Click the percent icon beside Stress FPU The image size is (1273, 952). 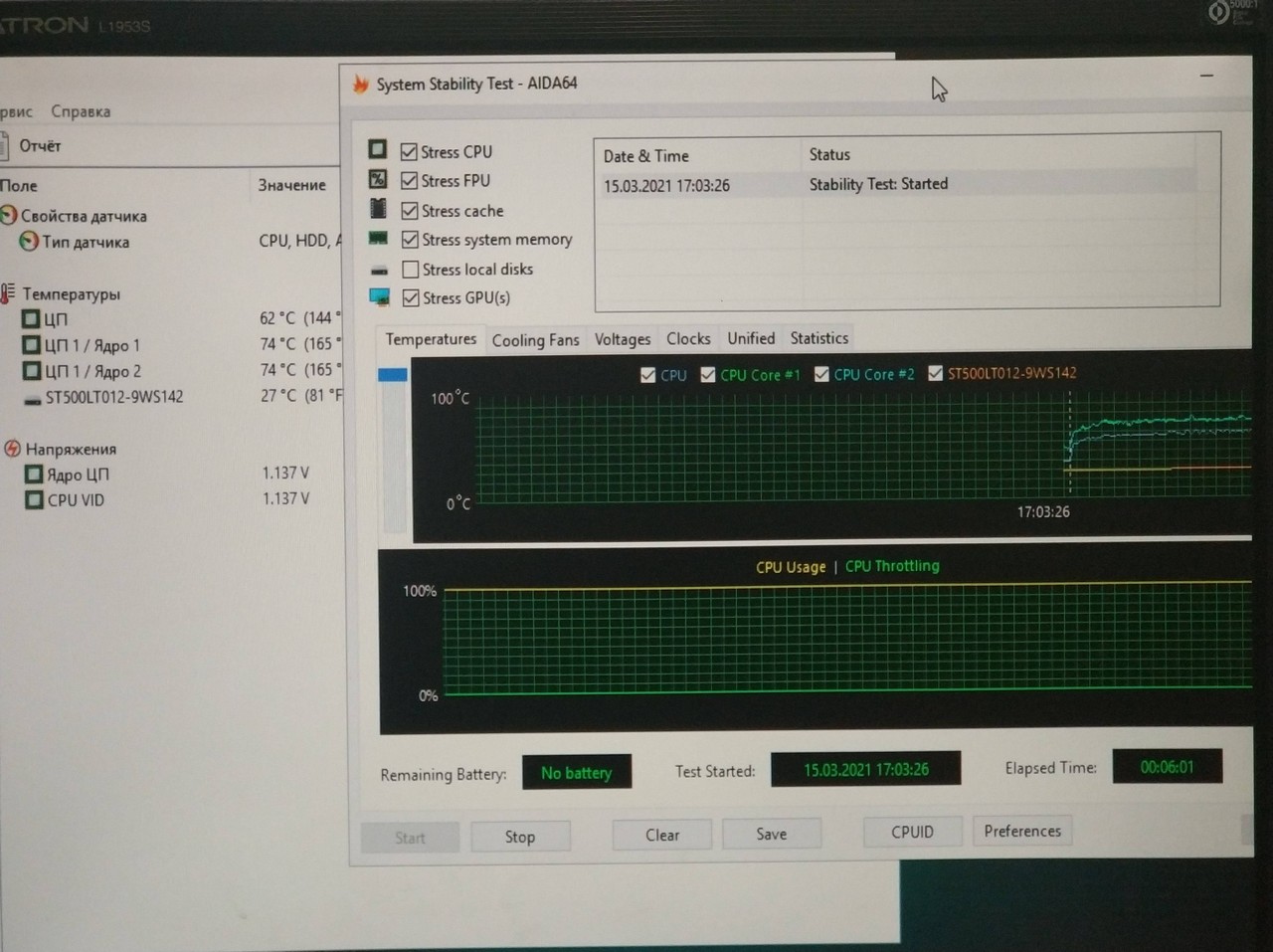pos(377,179)
